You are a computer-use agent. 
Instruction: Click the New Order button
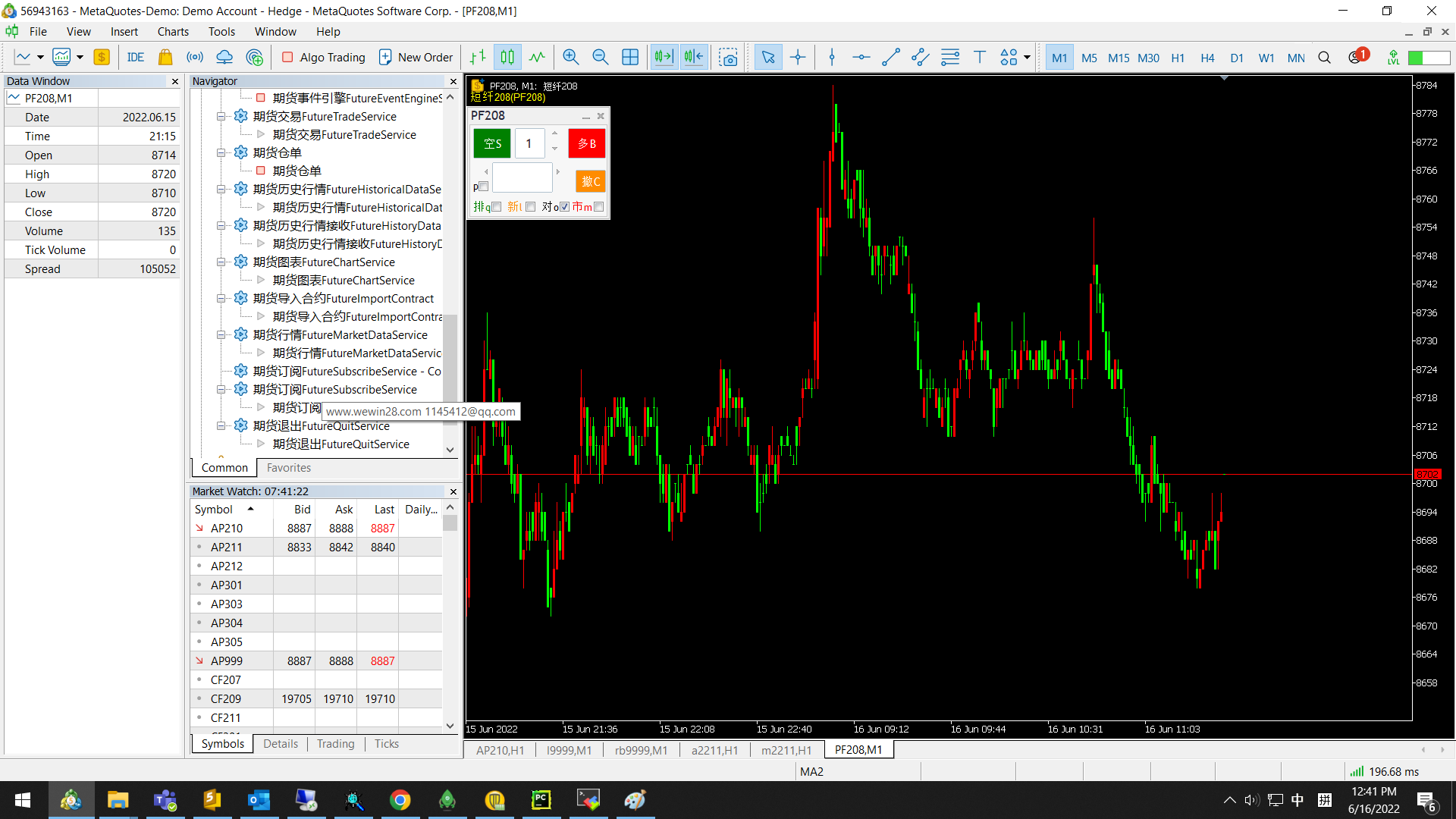point(416,58)
